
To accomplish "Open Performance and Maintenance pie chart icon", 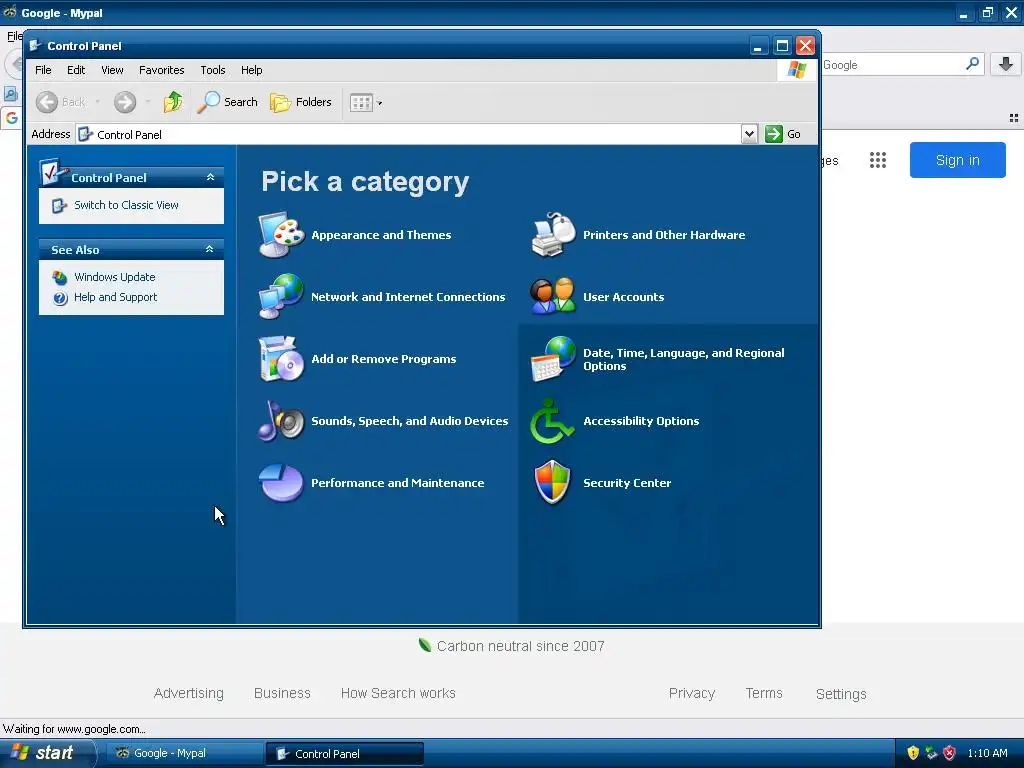I will tap(281, 483).
